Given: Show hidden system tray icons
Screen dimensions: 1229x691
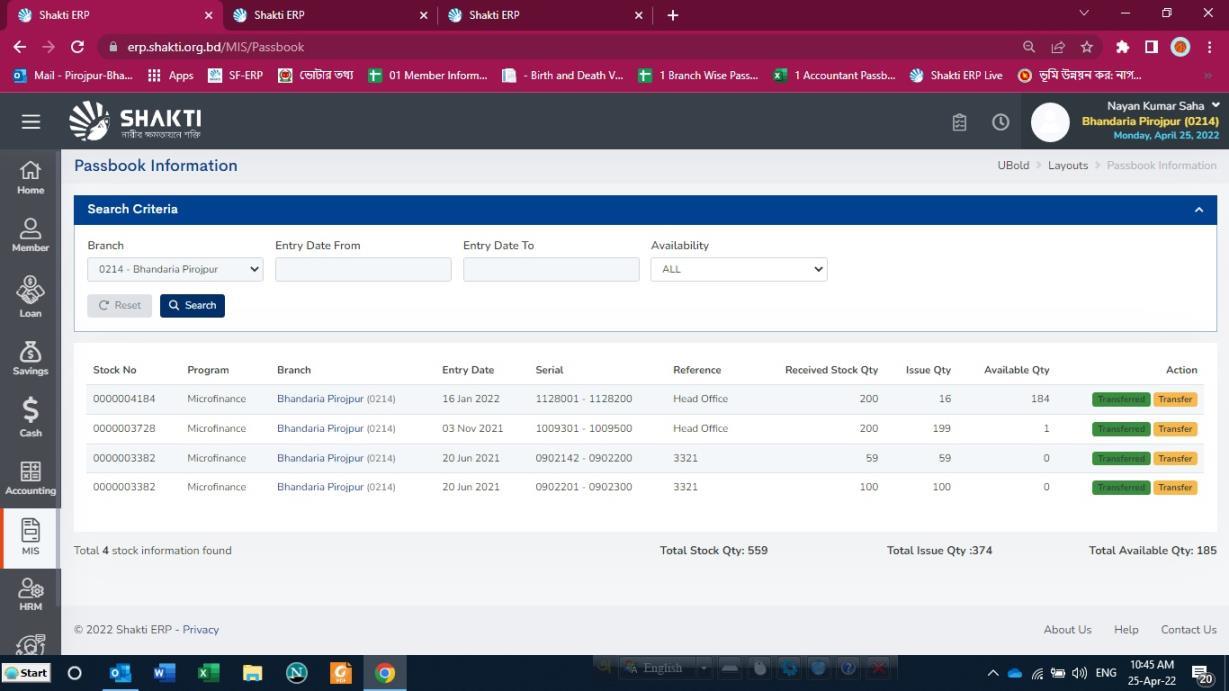Looking at the screenshot, I should pos(993,673).
